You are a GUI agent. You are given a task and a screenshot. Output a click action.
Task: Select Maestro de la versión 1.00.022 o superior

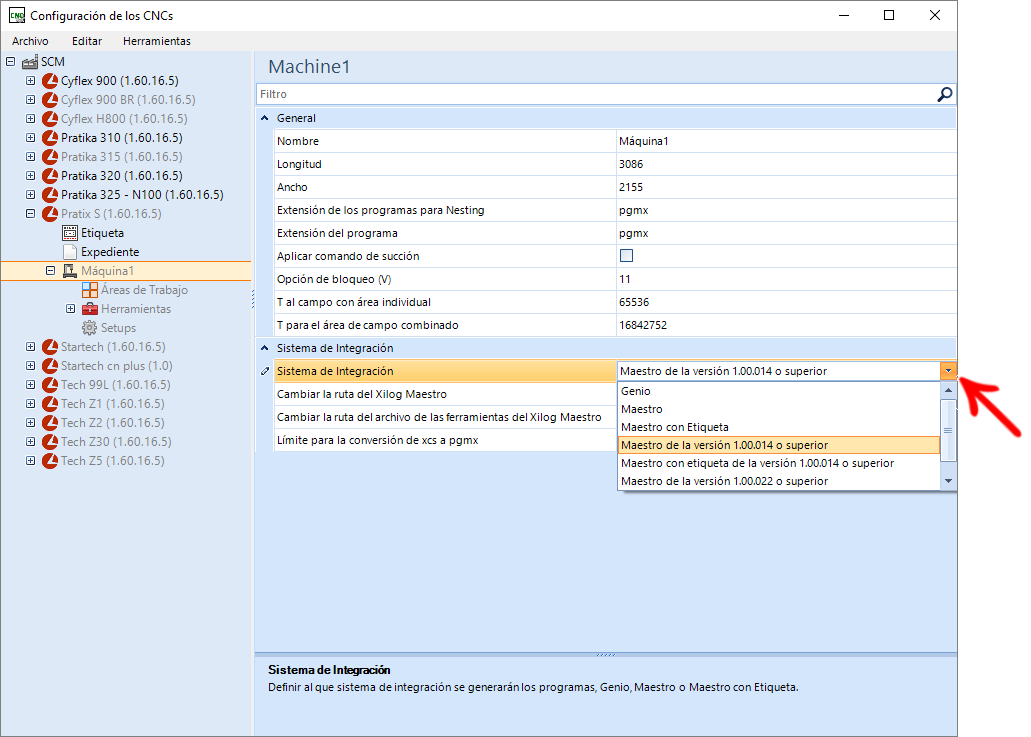tap(779, 481)
